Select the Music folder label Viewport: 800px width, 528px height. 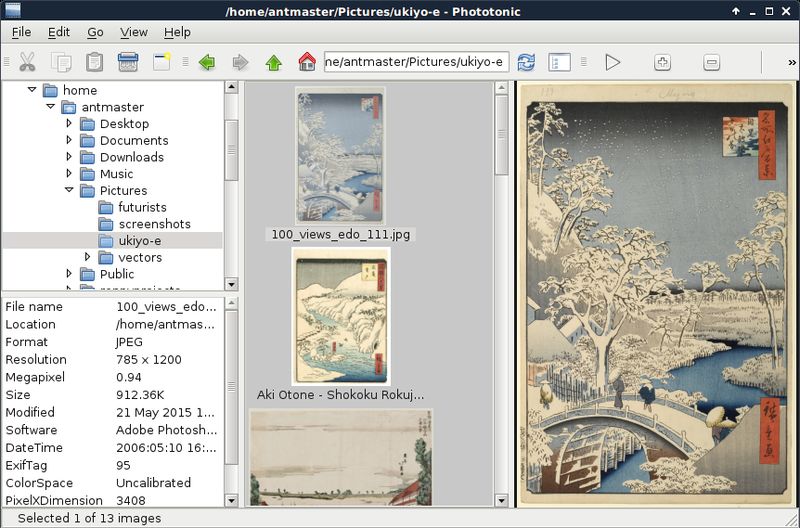pyautogui.click(x=116, y=174)
